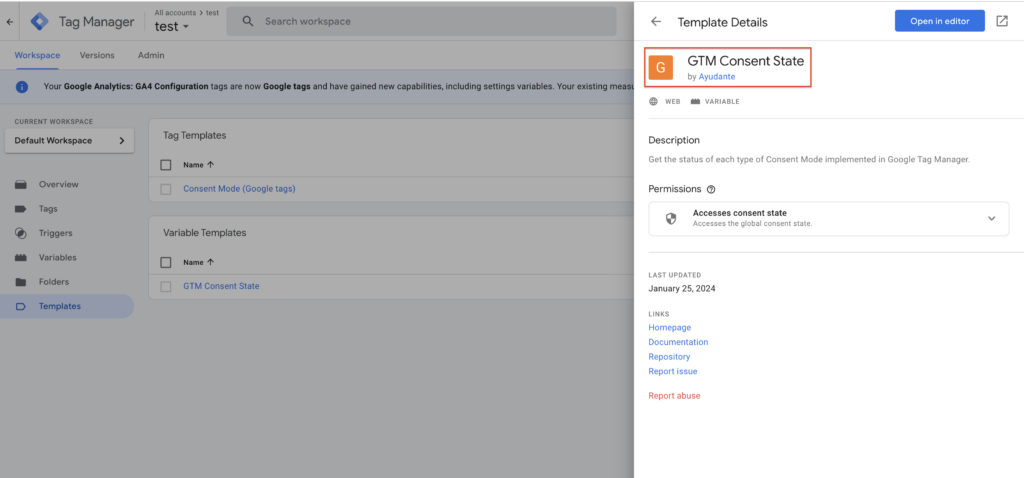Screen dimensions: 1024x478
Task: Click the Tag Manager logo
Action: pos(40,21)
